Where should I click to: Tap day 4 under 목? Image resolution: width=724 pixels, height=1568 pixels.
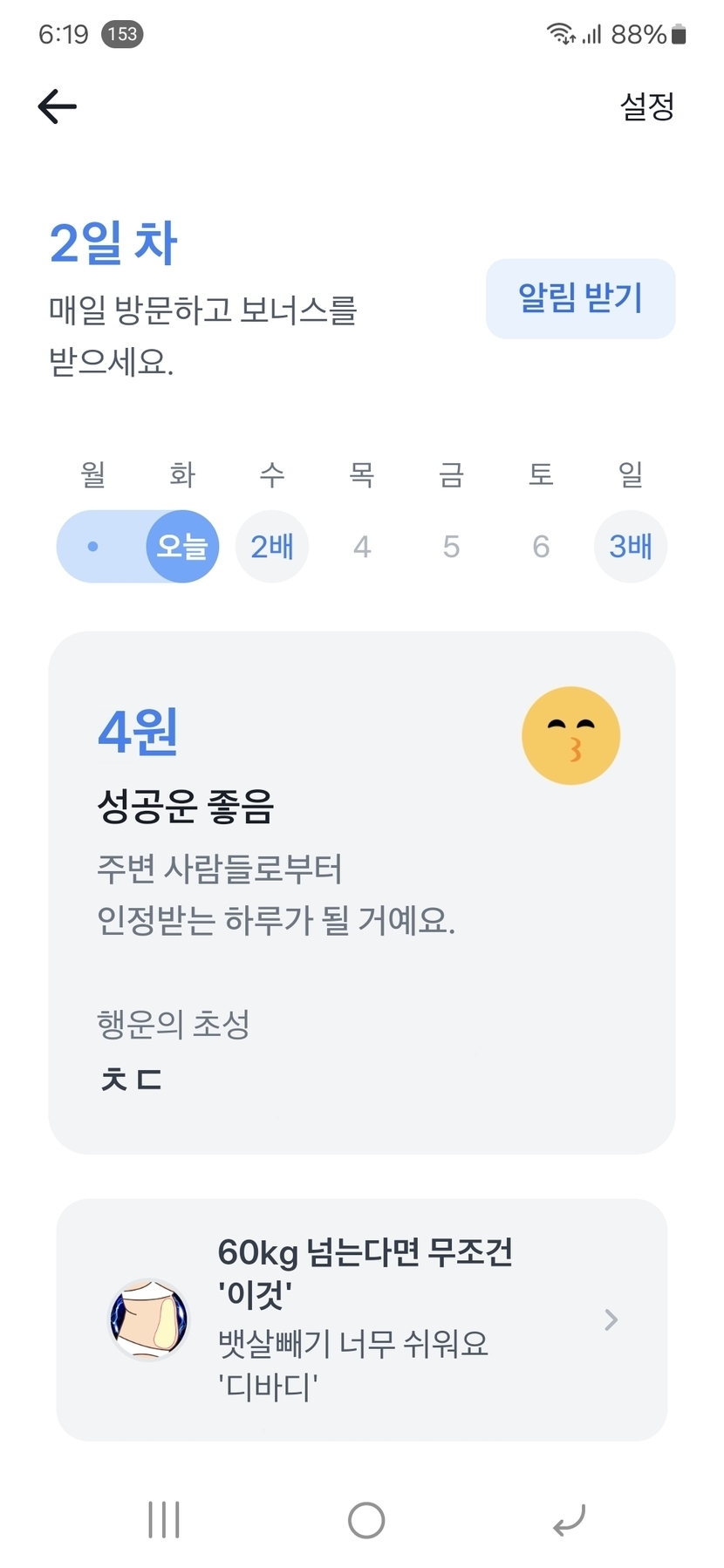coord(362,547)
